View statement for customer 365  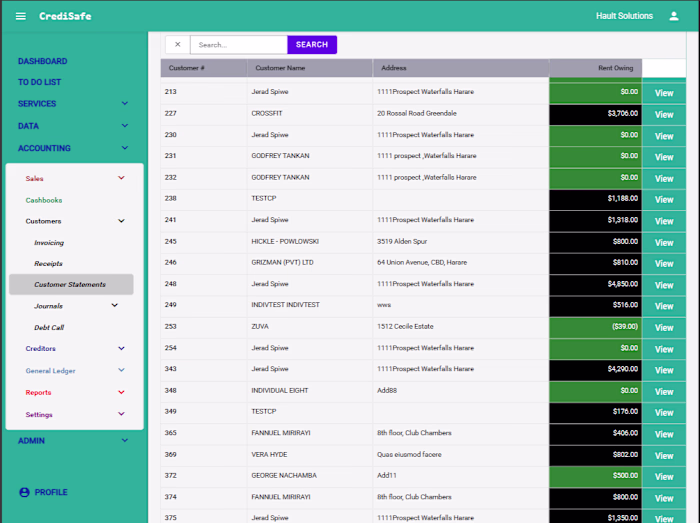click(664, 434)
